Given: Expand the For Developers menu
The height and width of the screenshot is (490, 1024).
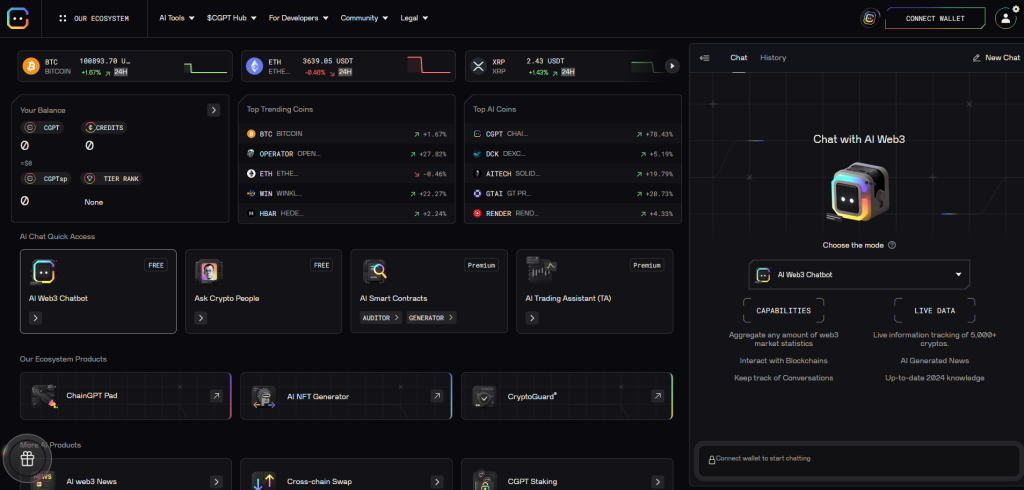Looking at the screenshot, I should pos(298,18).
